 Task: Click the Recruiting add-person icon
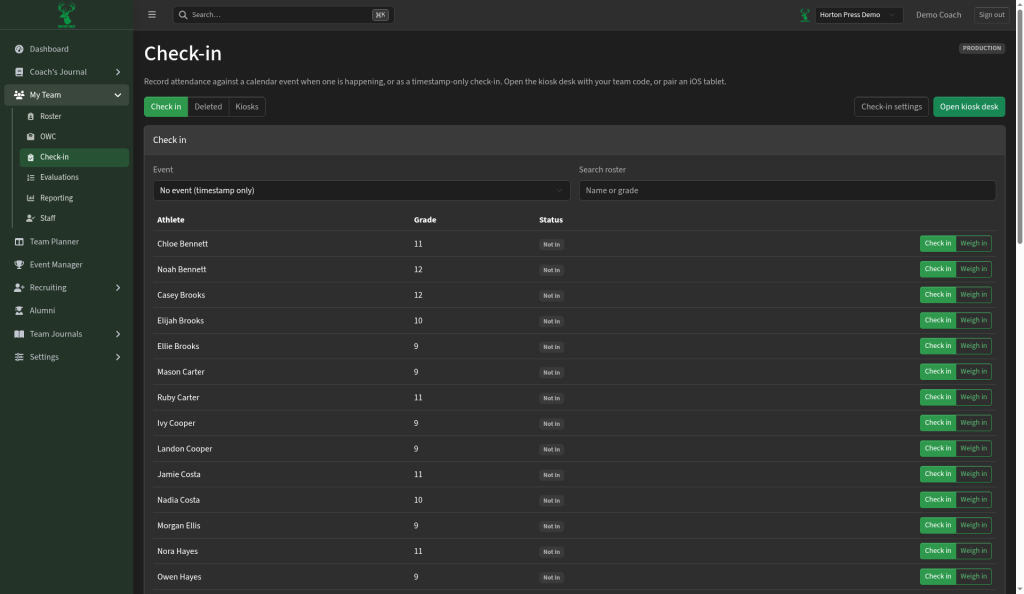coord(19,287)
